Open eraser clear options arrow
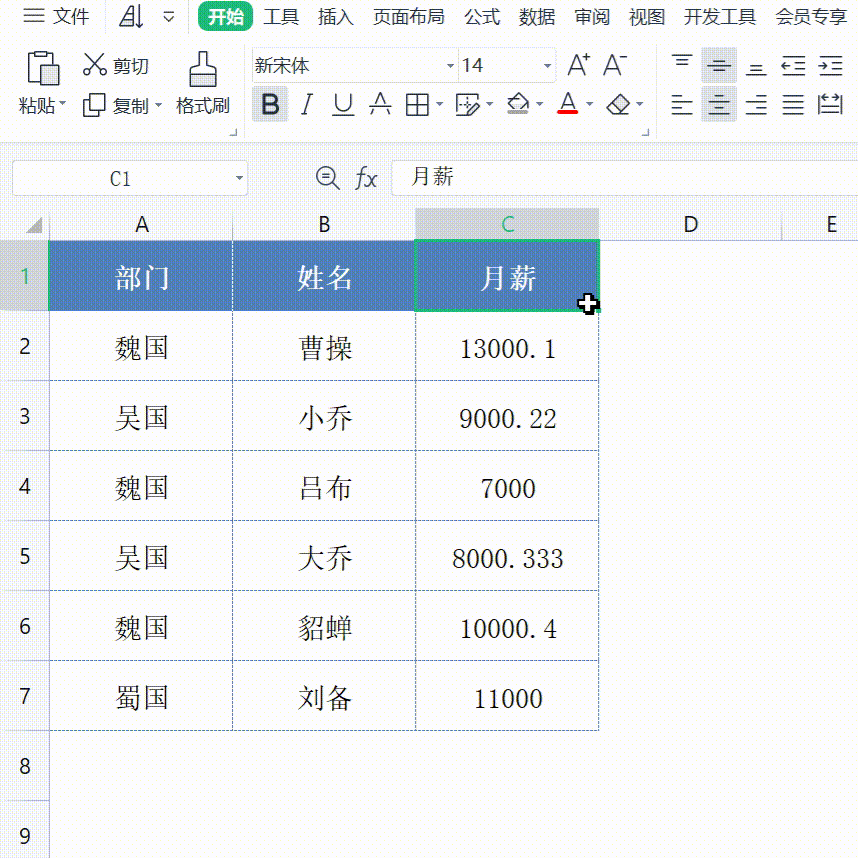Screen dimensions: 858x858 [x=640, y=104]
